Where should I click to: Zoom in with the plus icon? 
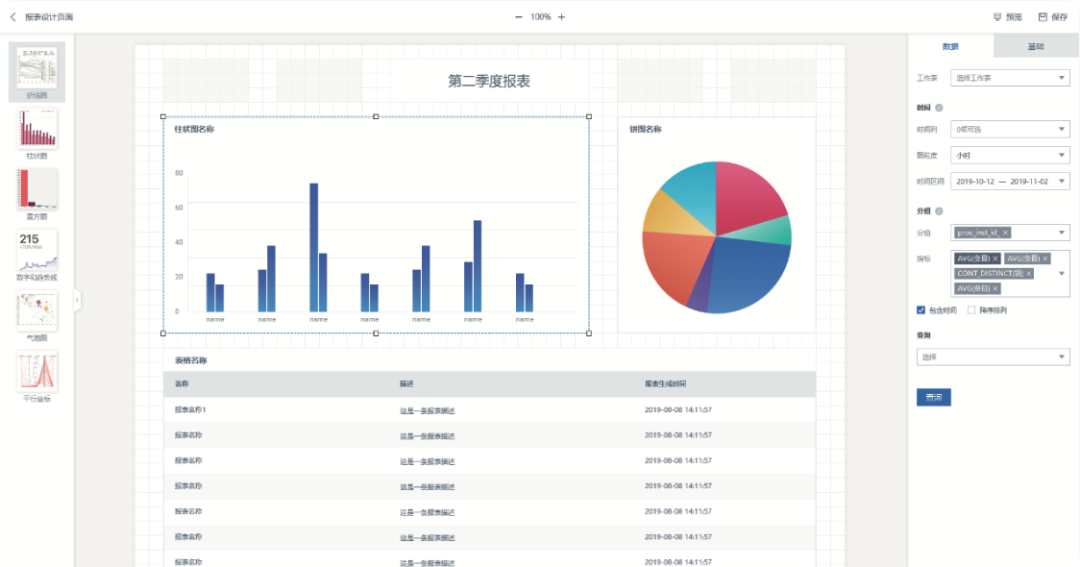coord(561,17)
